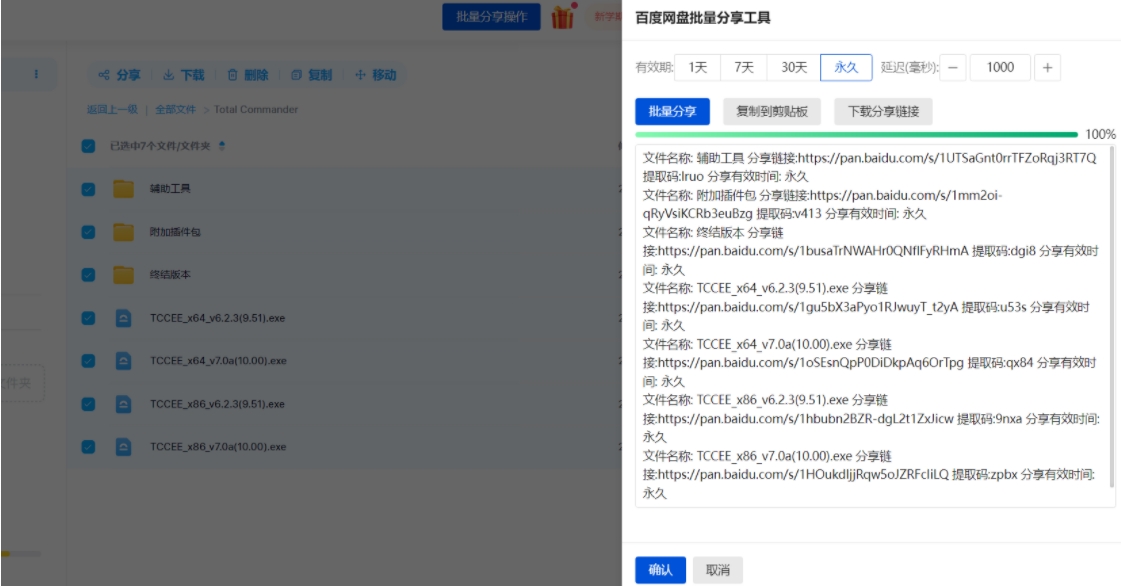Screen dimensions: 1121x586
Task: Uncheck TCCEE_x86_v6.2.3(9.51).exe checkbox
Action: [89, 404]
